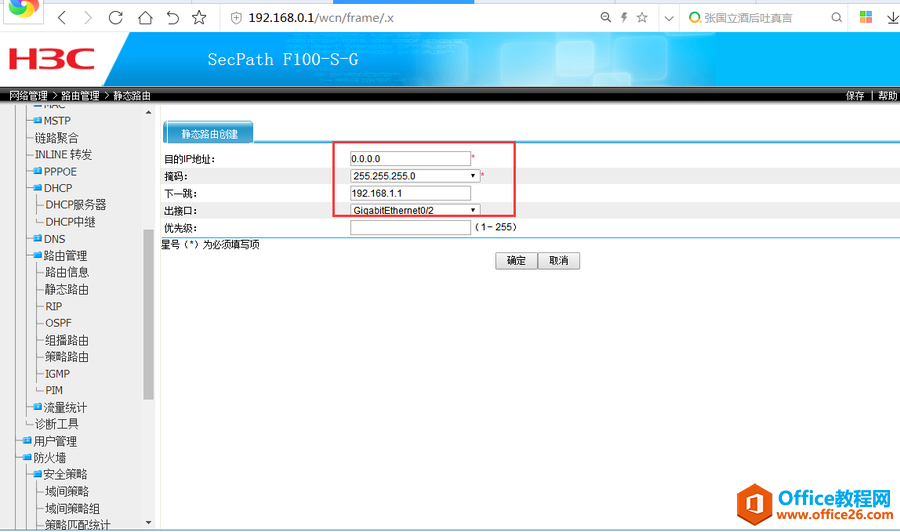This screenshot has width=900, height=532.
Task: Open the 出接口 GigabitEthernet0/2 dropdown
Action: tap(414, 210)
